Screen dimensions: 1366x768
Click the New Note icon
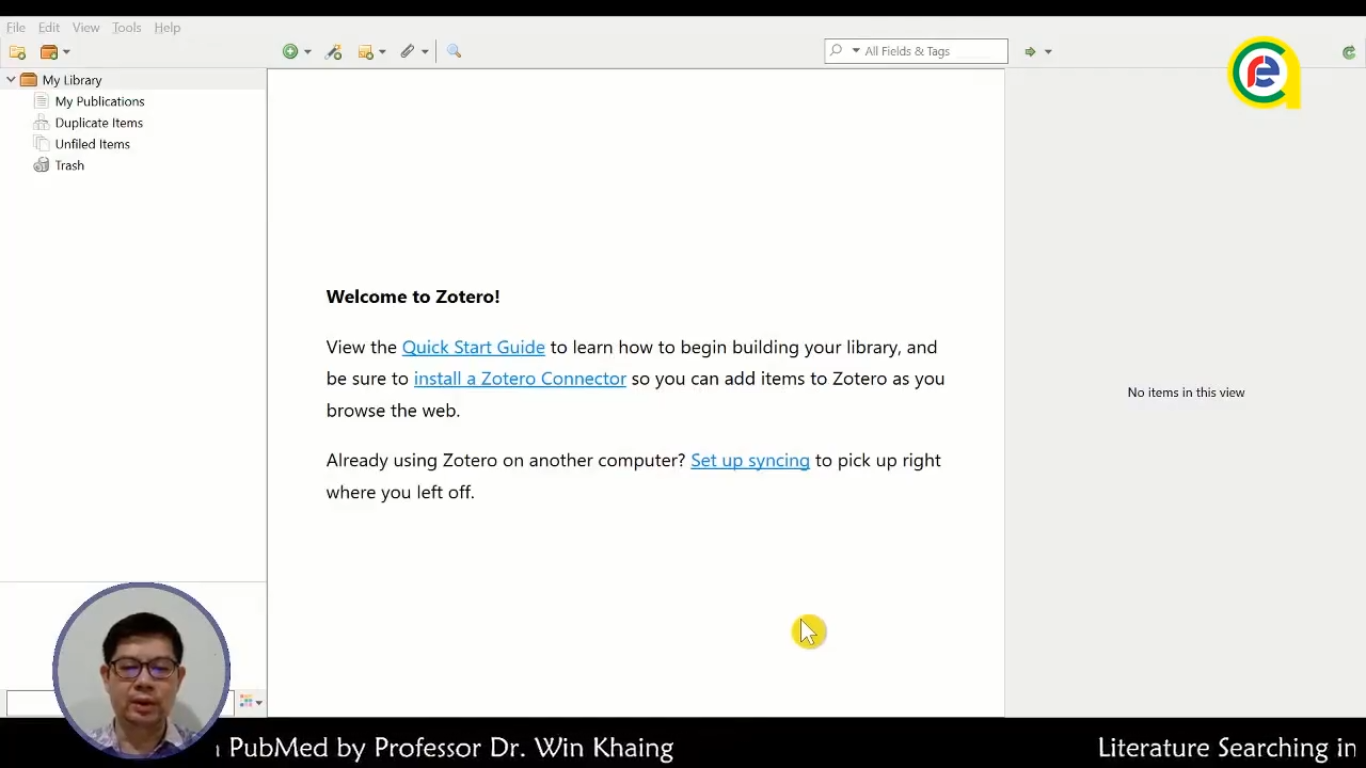366,52
